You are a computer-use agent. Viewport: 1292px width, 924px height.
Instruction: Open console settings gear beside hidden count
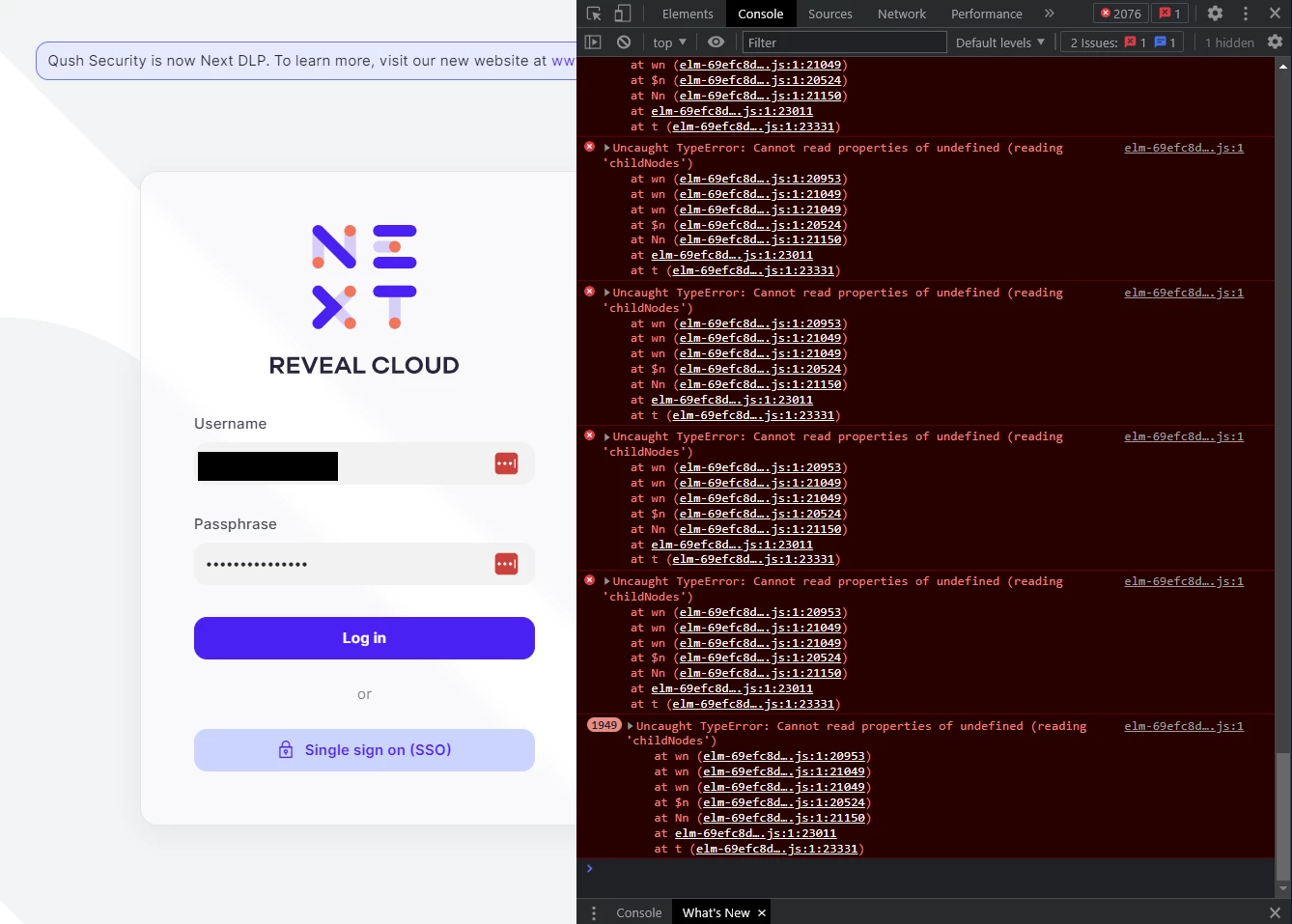pos(1275,42)
